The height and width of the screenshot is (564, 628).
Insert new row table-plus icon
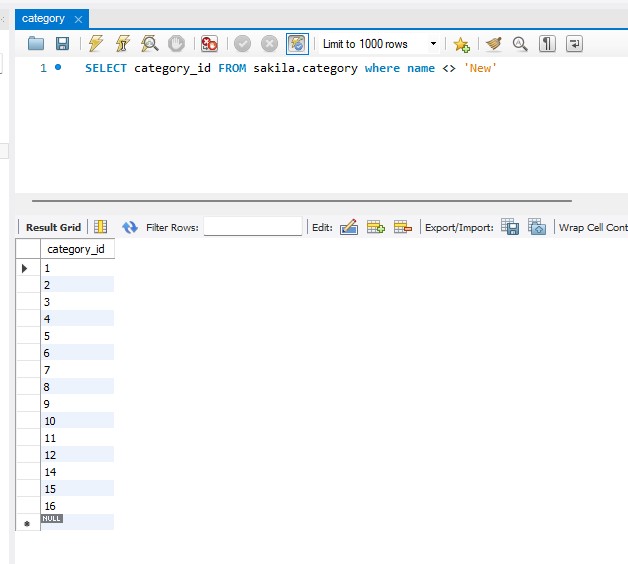[x=376, y=227]
